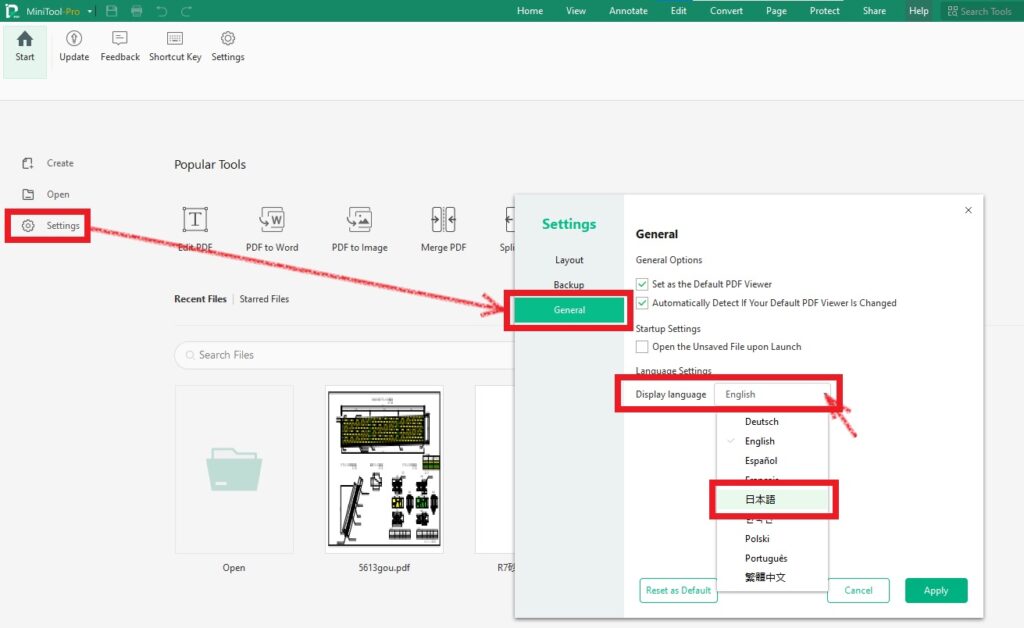Screen dimensions: 1024x628
Task: Click the Print icon in title bar
Action: pyautogui.click(x=136, y=11)
